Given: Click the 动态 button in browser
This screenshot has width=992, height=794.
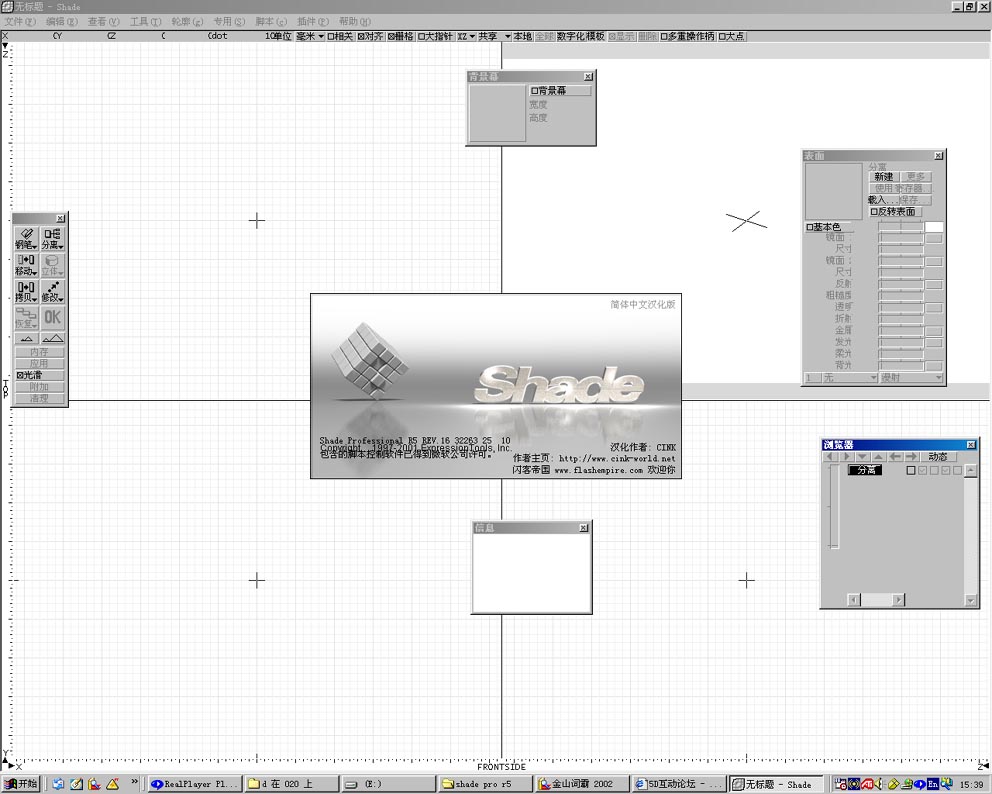Looking at the screenshot, I should (x=938, y=457).
